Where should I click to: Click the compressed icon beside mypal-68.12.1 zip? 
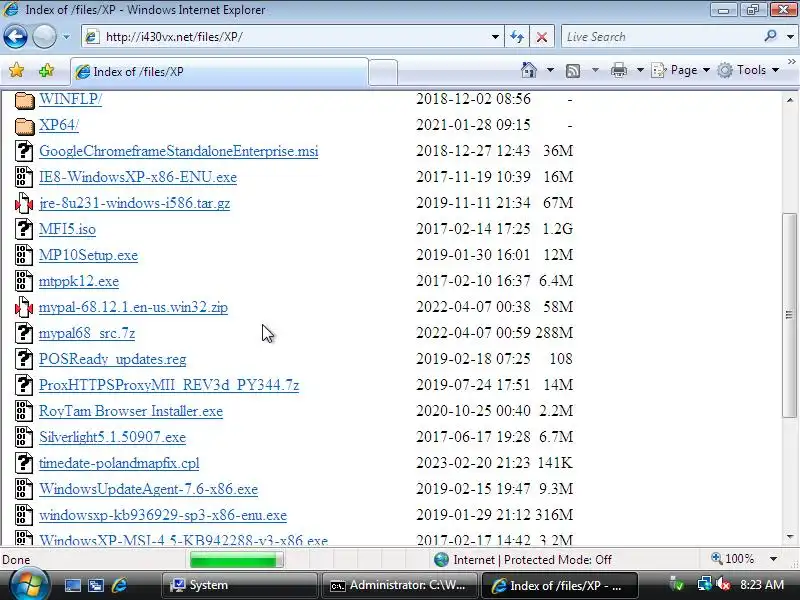(24, 308)
